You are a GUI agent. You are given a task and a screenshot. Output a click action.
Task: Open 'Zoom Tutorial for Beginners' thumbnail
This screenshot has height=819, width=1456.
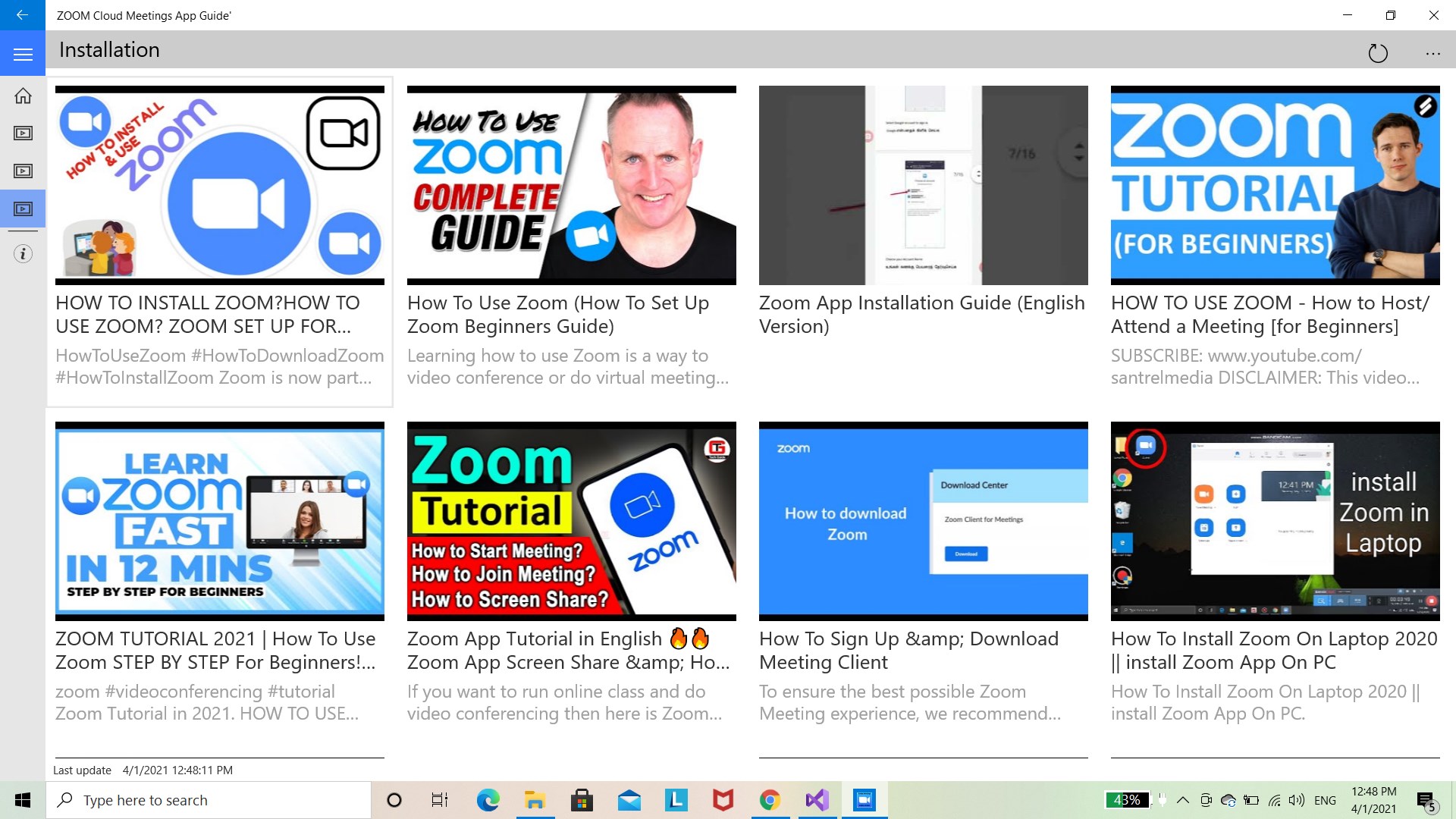coord(1275,185)
